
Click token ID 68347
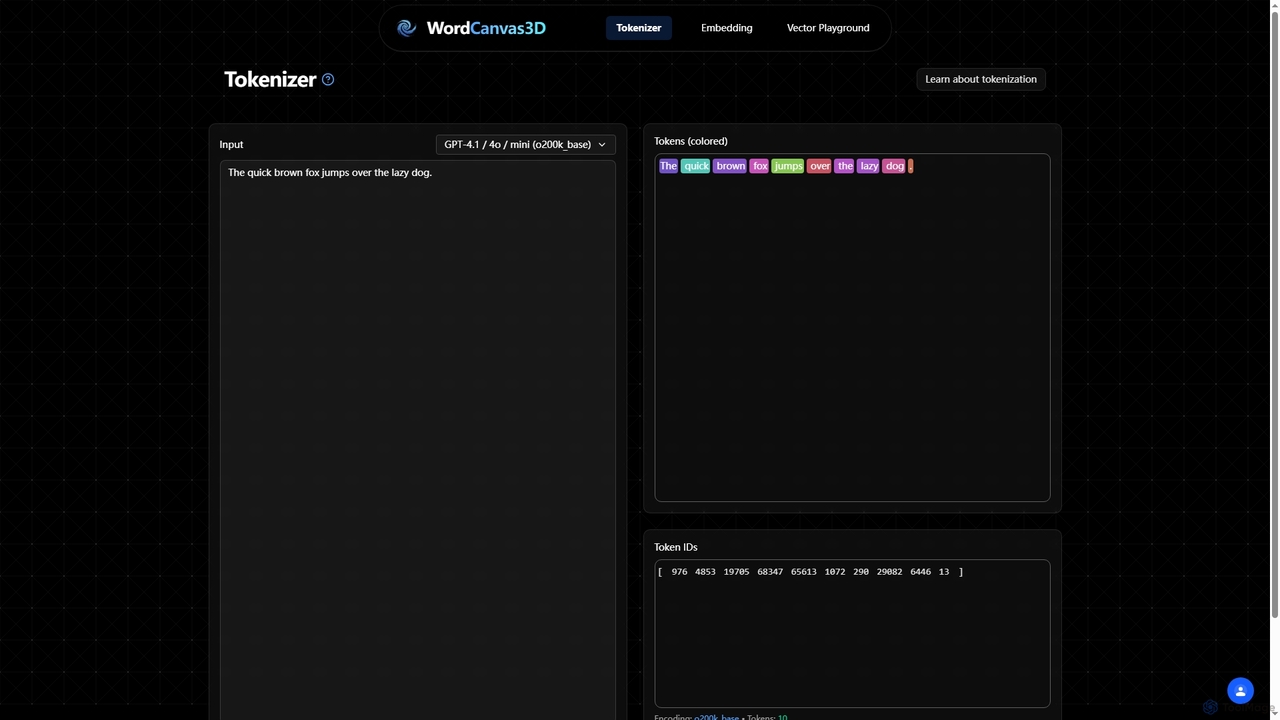[x=770, y=572]
